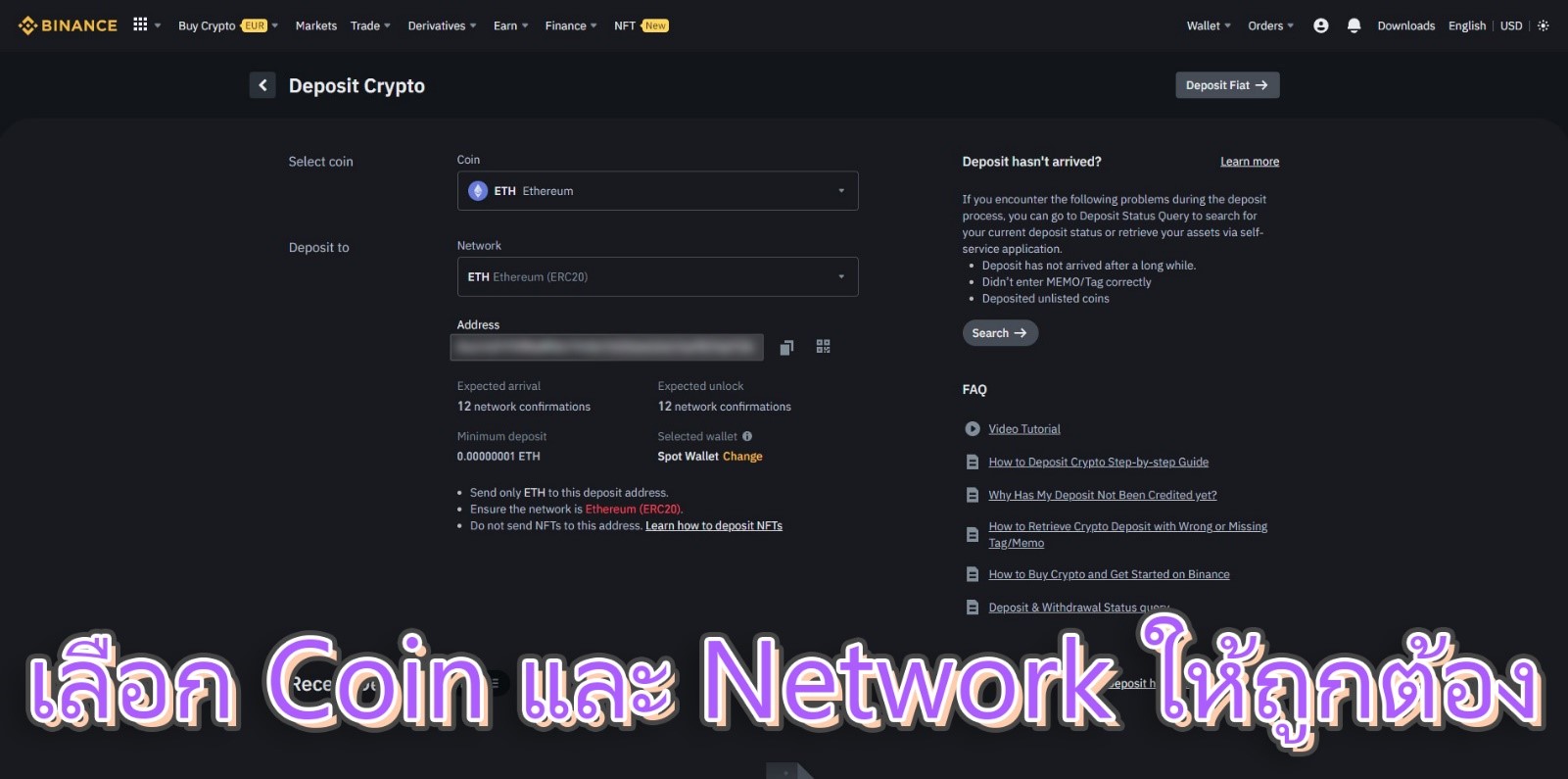Open the user profile account icon

1321,25
